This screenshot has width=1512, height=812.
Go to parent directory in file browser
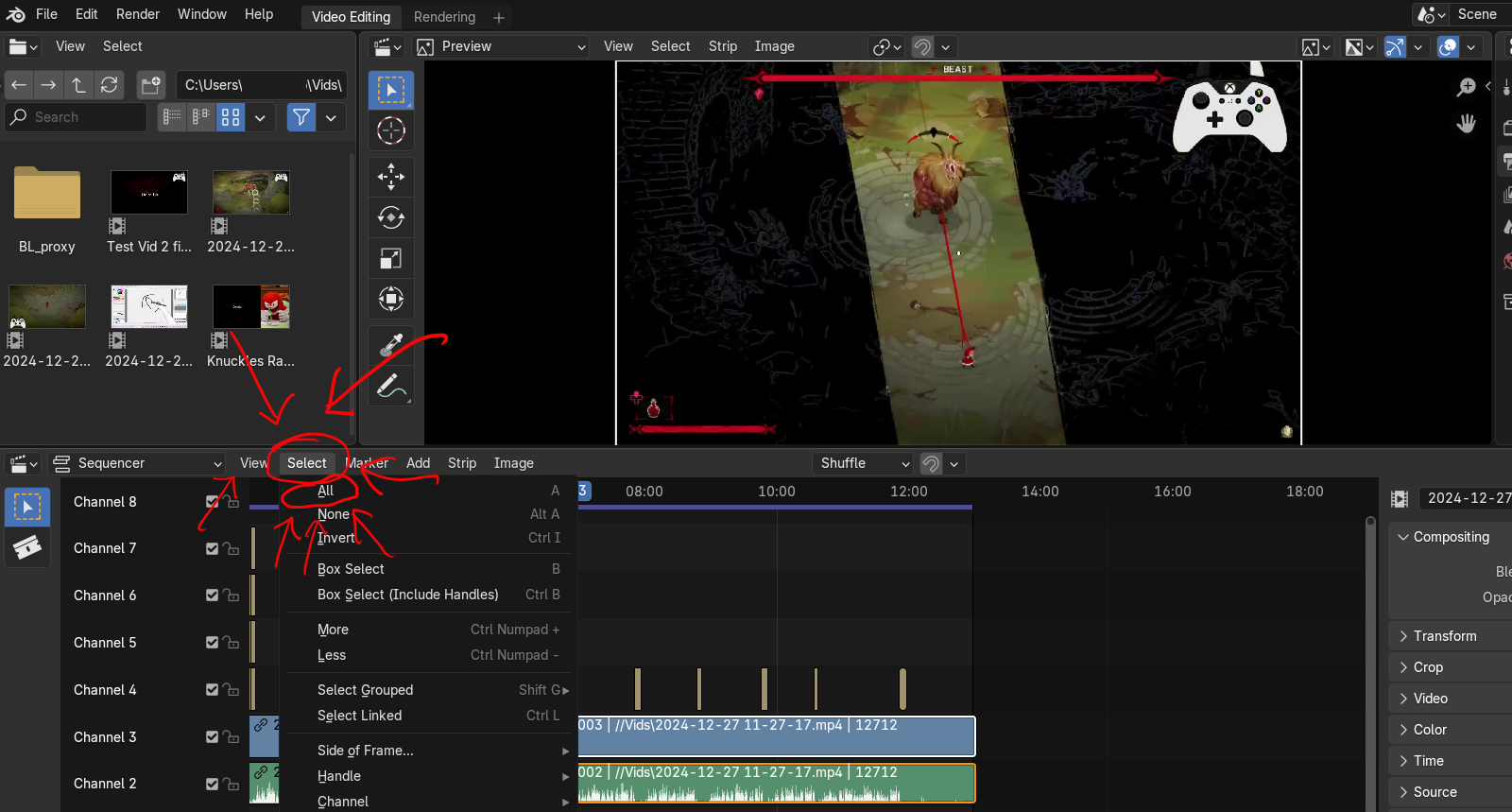78,85
